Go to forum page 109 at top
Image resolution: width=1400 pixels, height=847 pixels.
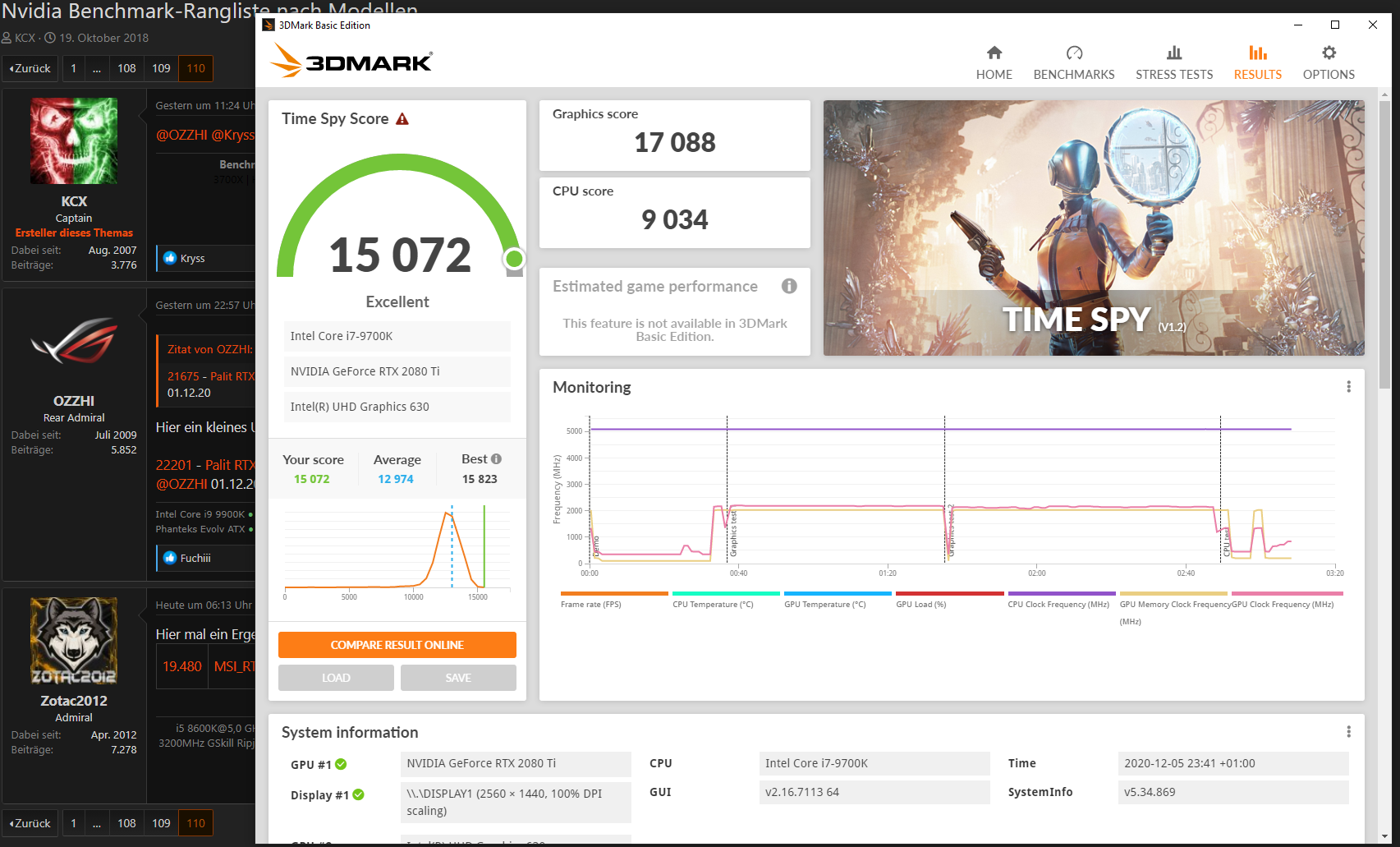pyautogui.click(x=161, y=68)
